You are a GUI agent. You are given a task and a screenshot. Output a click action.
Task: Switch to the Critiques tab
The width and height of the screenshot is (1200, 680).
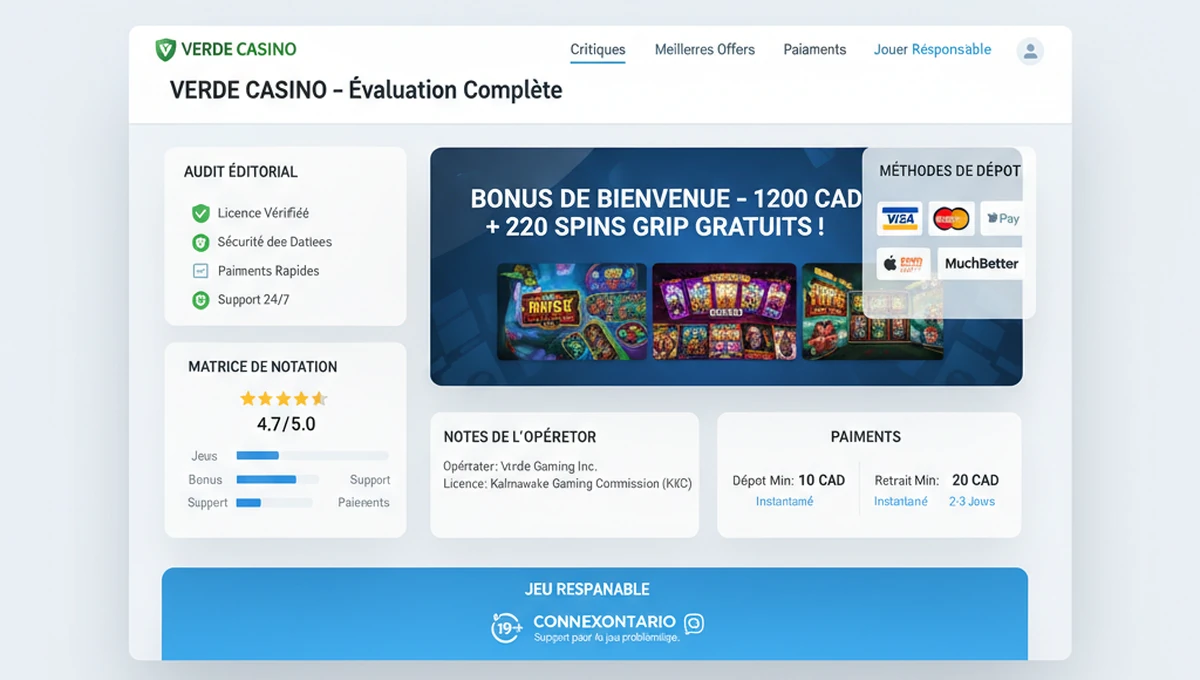pos(598,49)
